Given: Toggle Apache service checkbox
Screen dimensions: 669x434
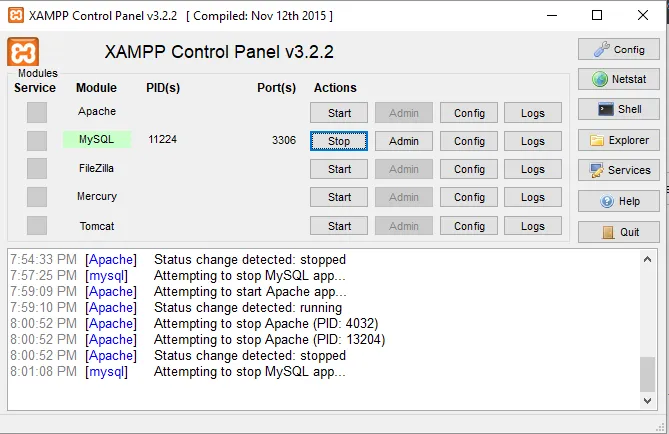Looking at the screenshot, I should coord(37,113).
